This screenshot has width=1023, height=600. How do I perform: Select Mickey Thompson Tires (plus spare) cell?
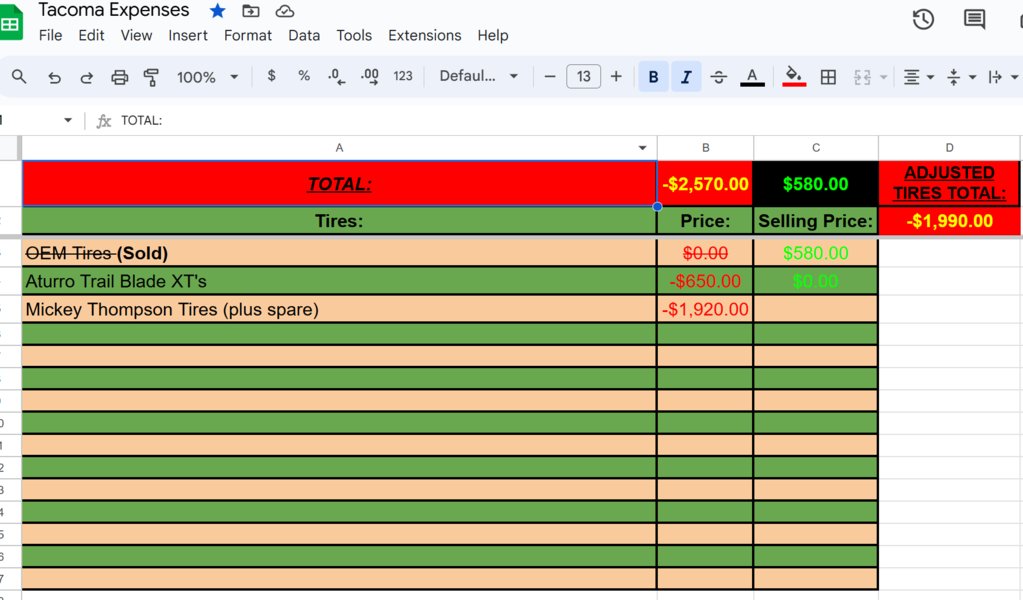[x=339, y=309]
